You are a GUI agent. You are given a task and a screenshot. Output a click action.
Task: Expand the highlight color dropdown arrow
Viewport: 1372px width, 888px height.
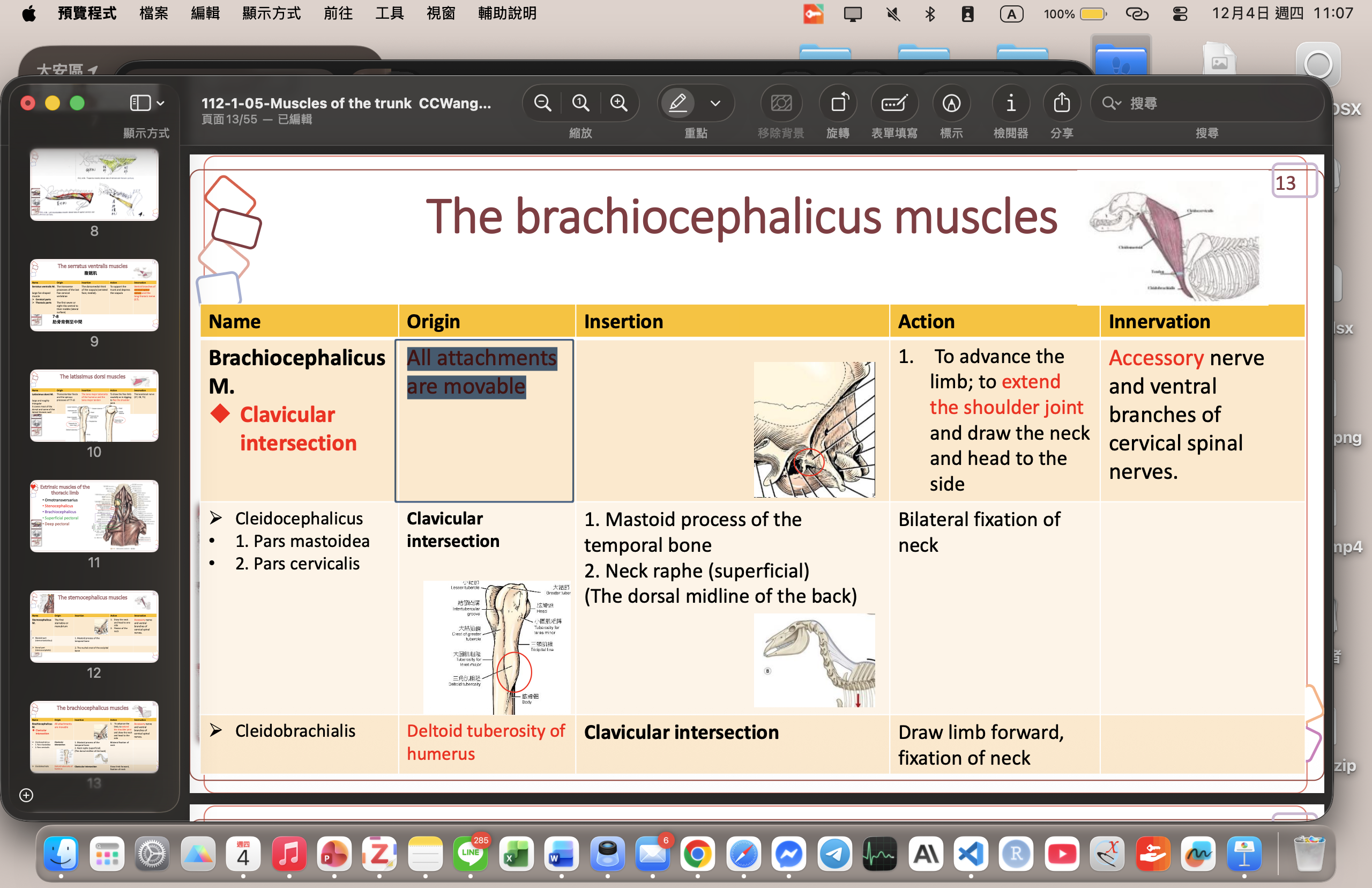click(x=715, y=103)
